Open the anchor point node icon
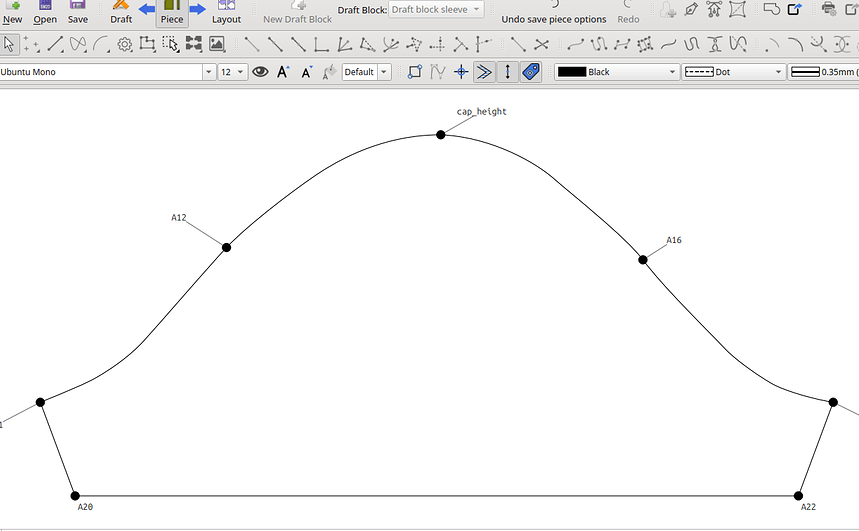 pyautogui.click(x=714, y=9)
